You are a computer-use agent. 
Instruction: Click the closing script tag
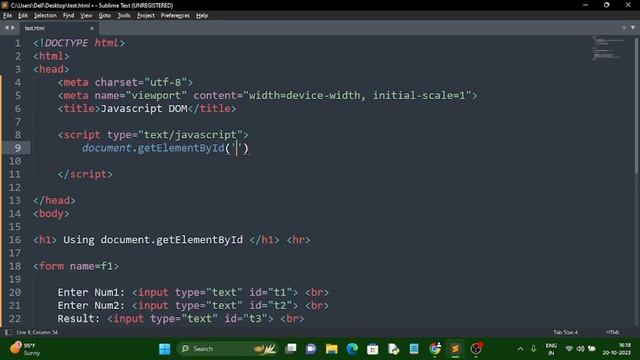click(85, 174)
